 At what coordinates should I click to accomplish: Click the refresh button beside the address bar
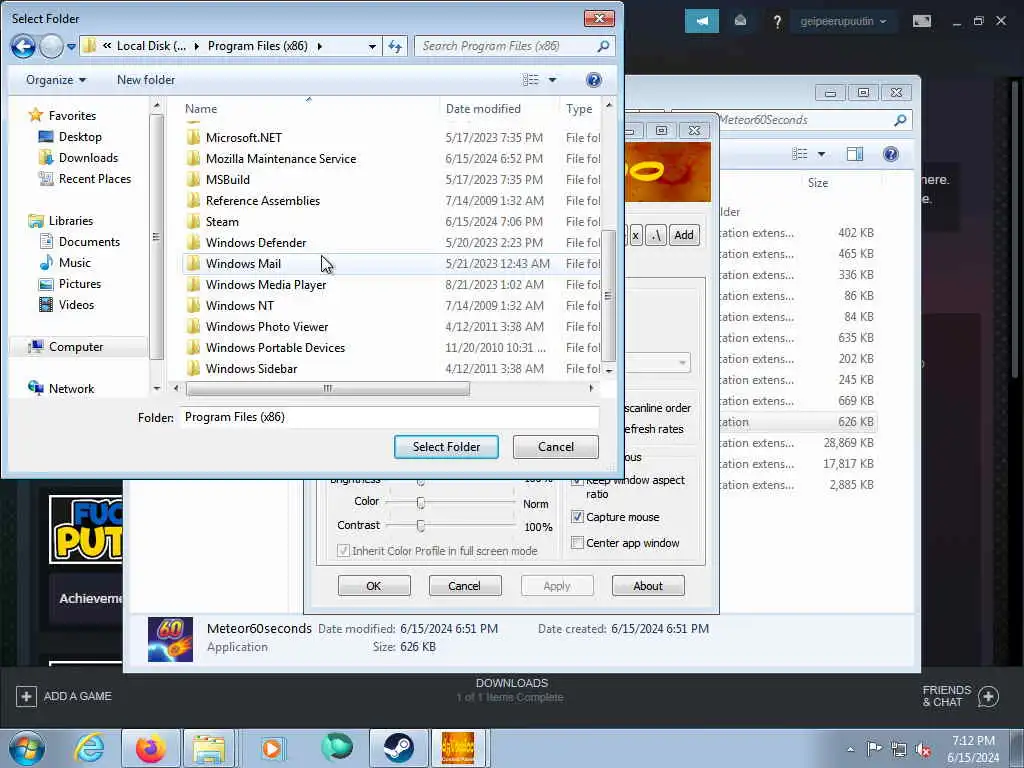coord(394,46)
